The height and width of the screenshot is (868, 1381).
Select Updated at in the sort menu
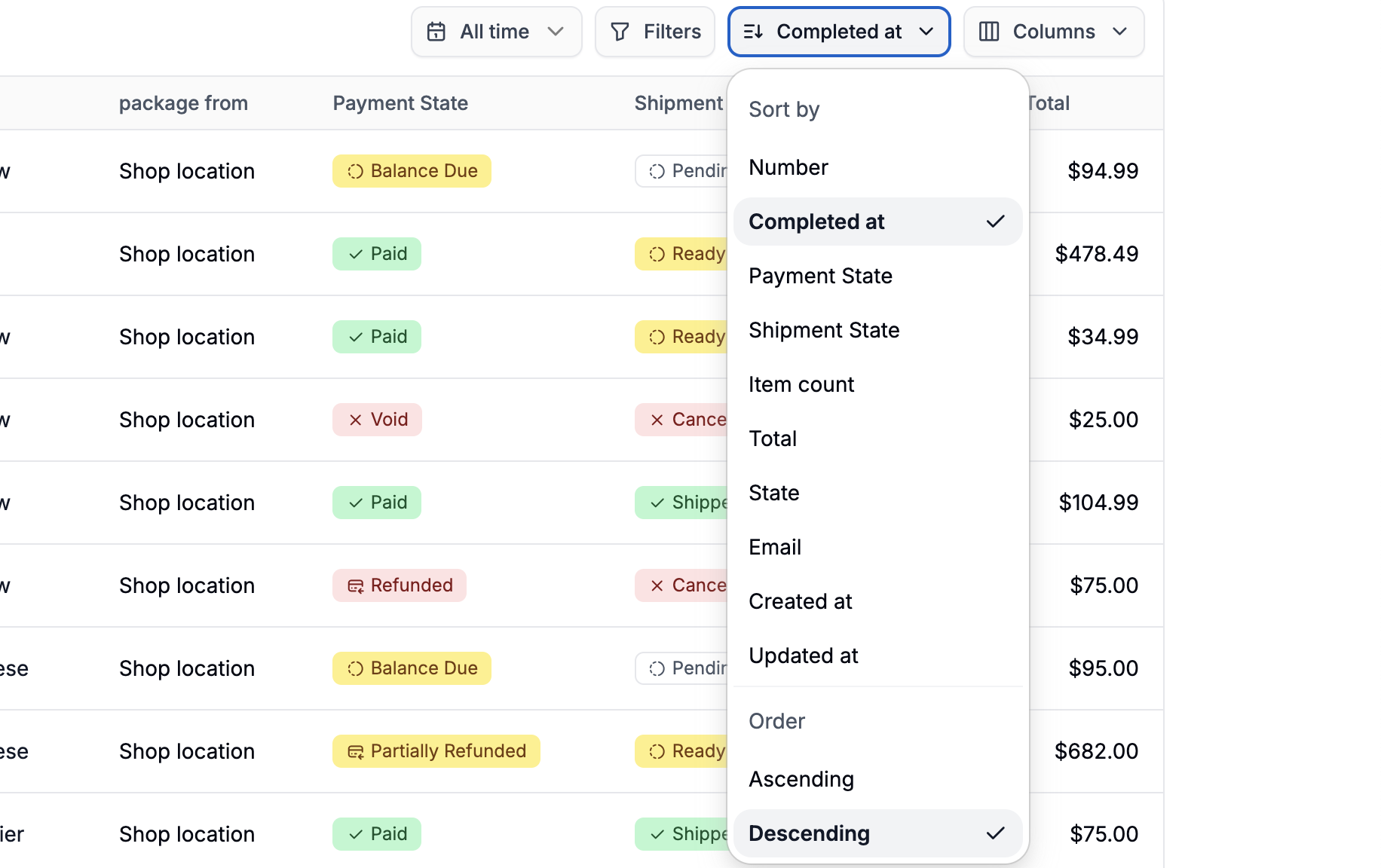804,656
